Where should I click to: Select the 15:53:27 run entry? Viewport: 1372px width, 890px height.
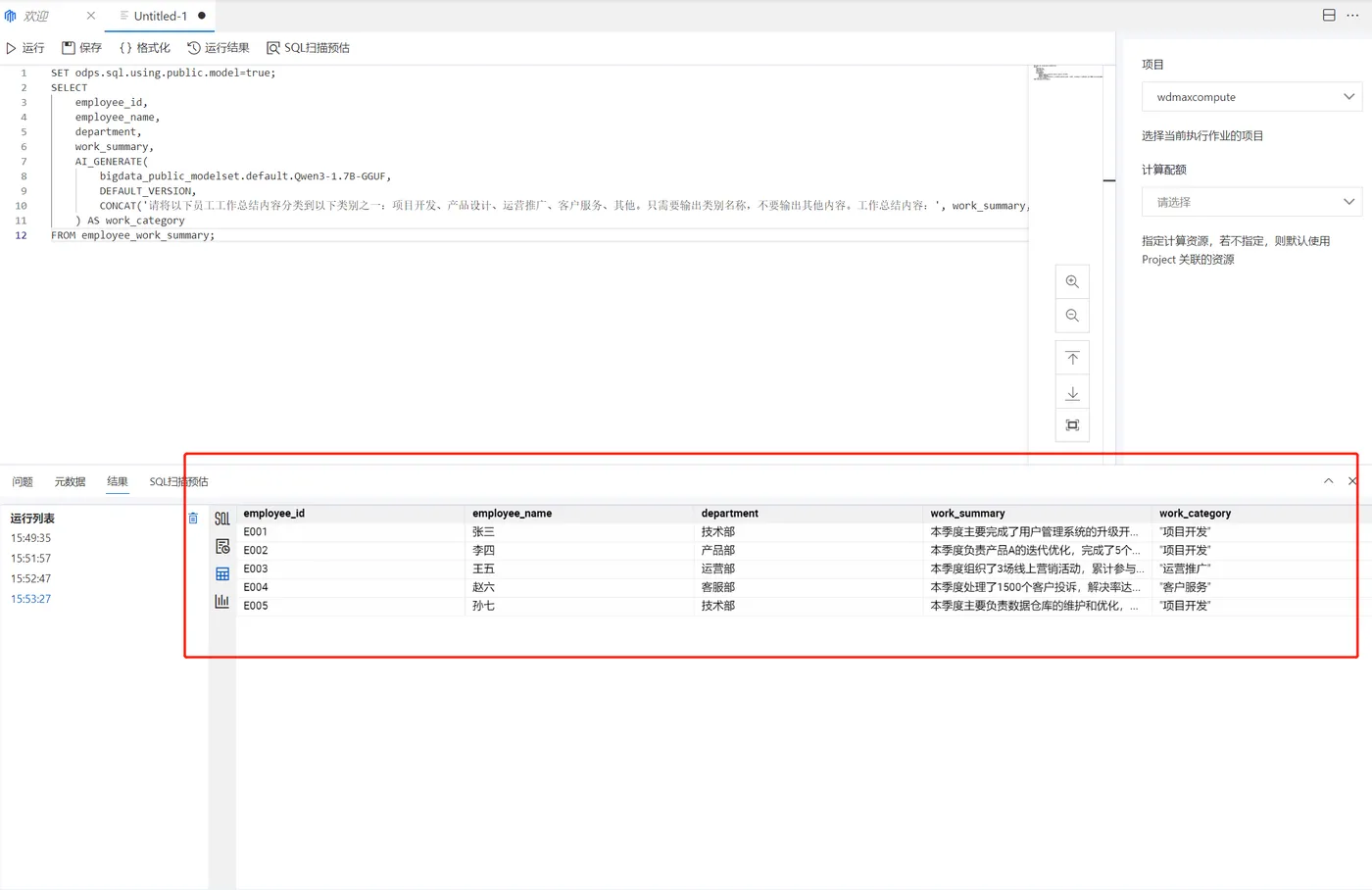click(30, 599)
